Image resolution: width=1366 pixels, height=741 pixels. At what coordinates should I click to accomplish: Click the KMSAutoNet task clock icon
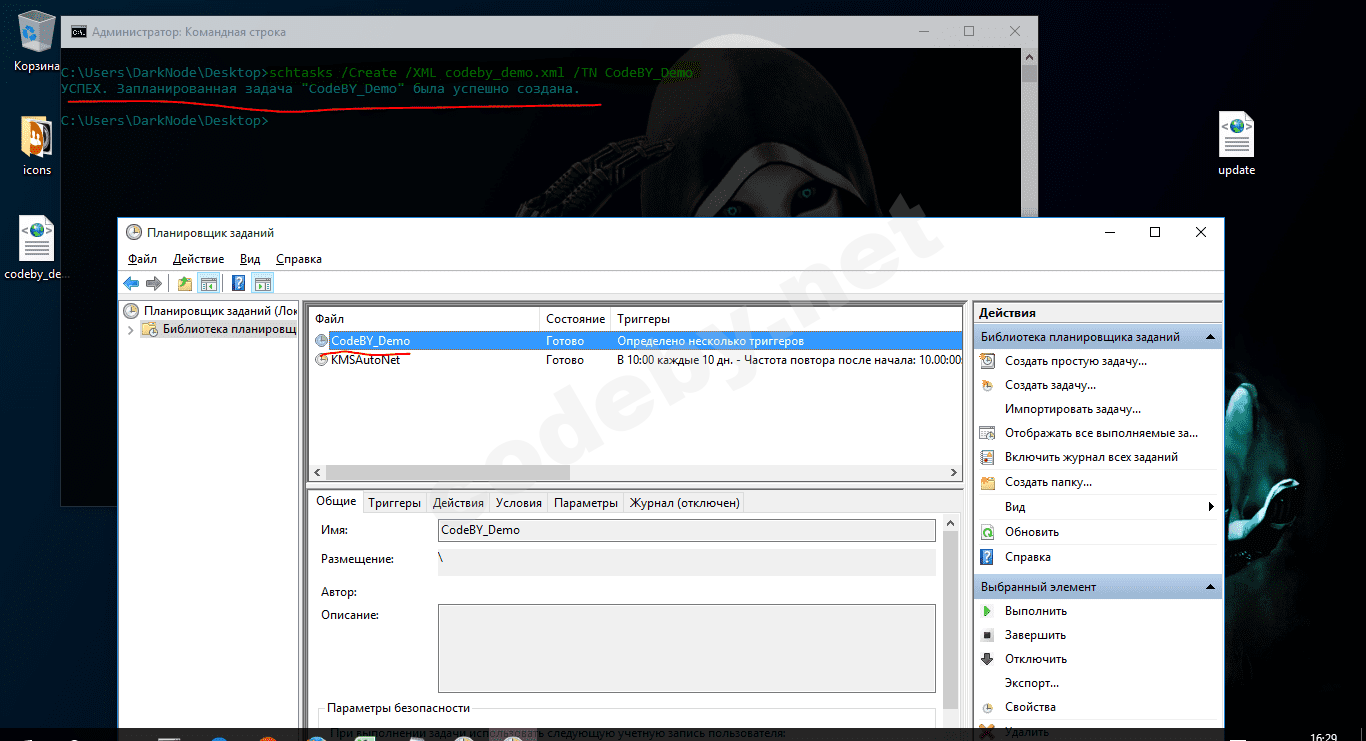pos(321,360)
